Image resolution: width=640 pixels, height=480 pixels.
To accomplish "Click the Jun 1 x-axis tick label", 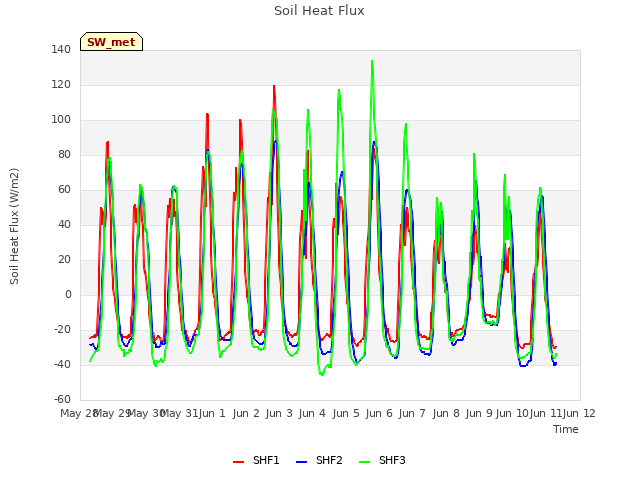I will point(212,413).
